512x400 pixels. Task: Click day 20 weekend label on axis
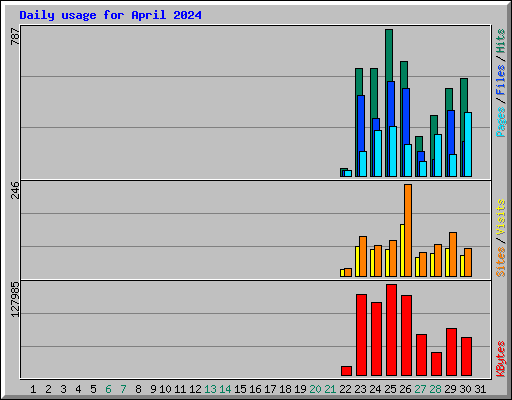coord(315,389)
